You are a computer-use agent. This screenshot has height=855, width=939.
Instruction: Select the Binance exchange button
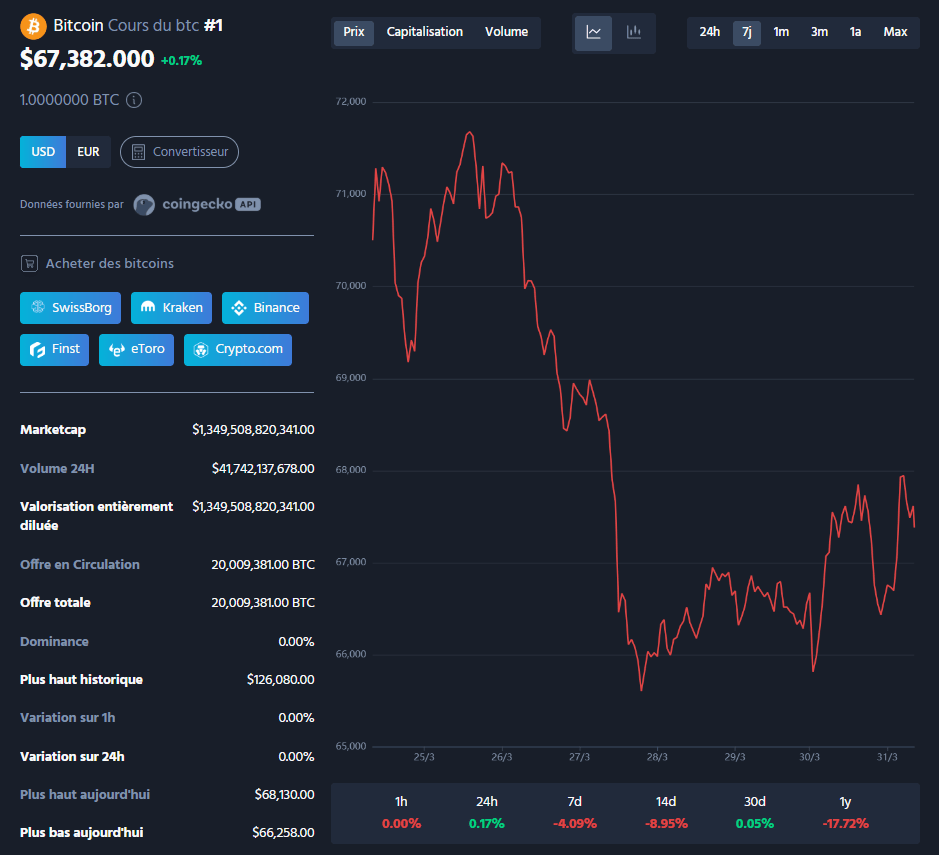pyautogui.click(x=265, y=308)
